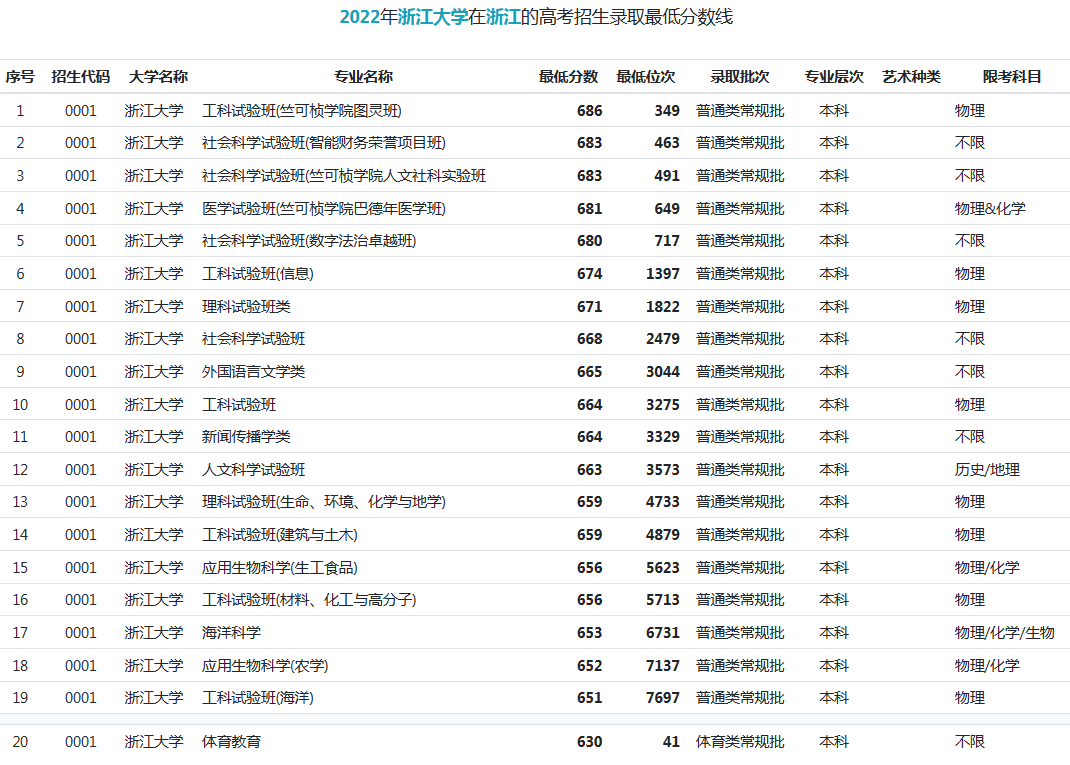Select major 海洋科学
The image size is (1070, 765).
(x=231, y=633)
